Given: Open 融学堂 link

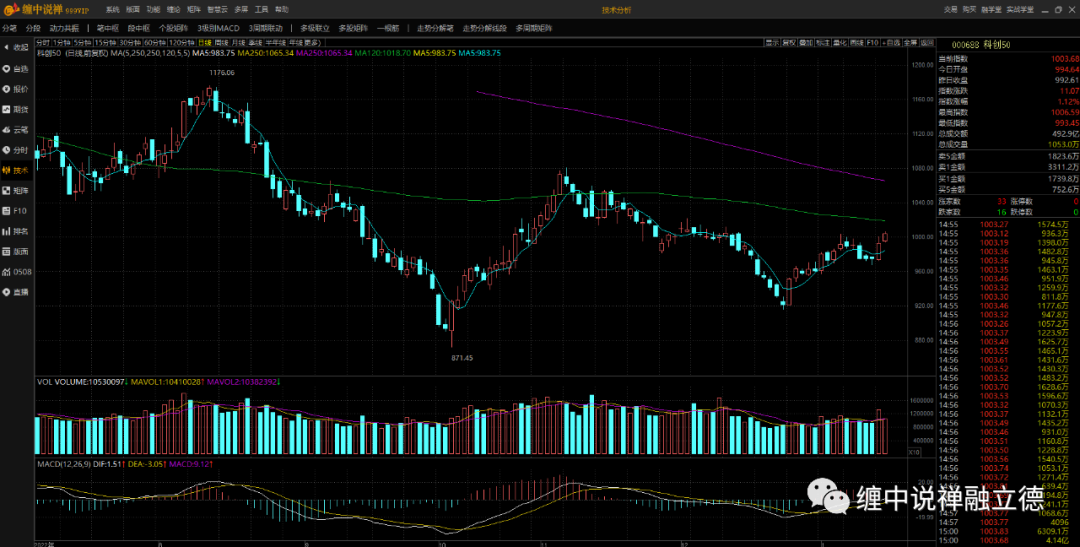Looking at the screenshot, I should (x=991, y=10).
